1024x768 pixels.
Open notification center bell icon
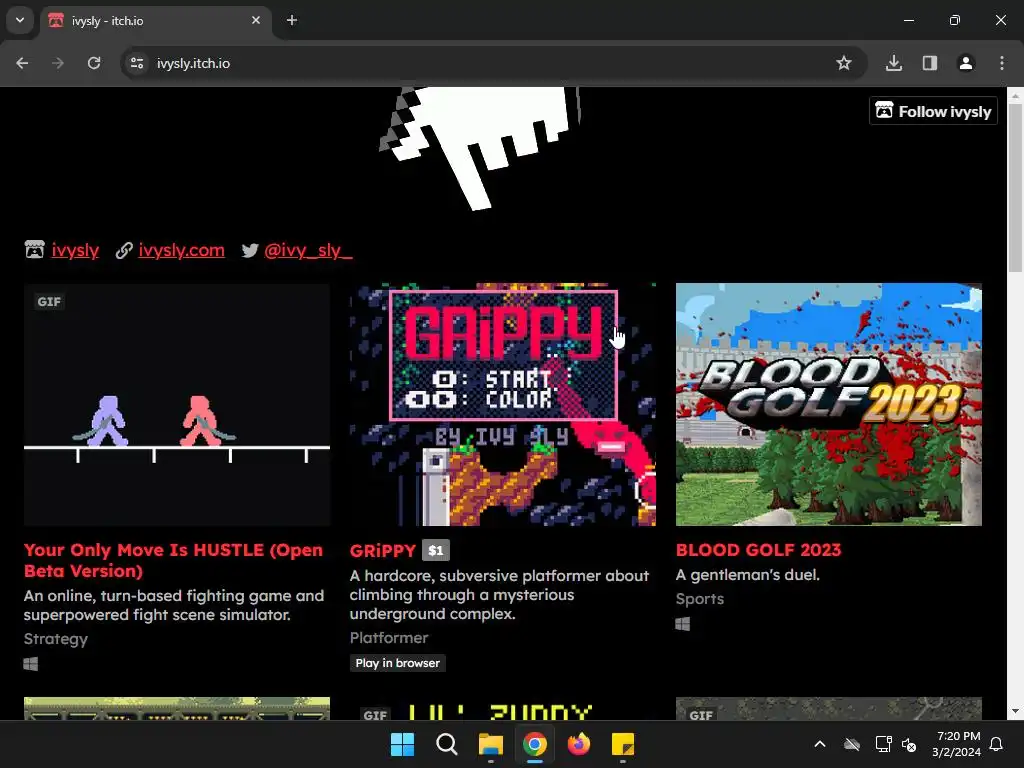pyautogui.click(x=997, y=744)
